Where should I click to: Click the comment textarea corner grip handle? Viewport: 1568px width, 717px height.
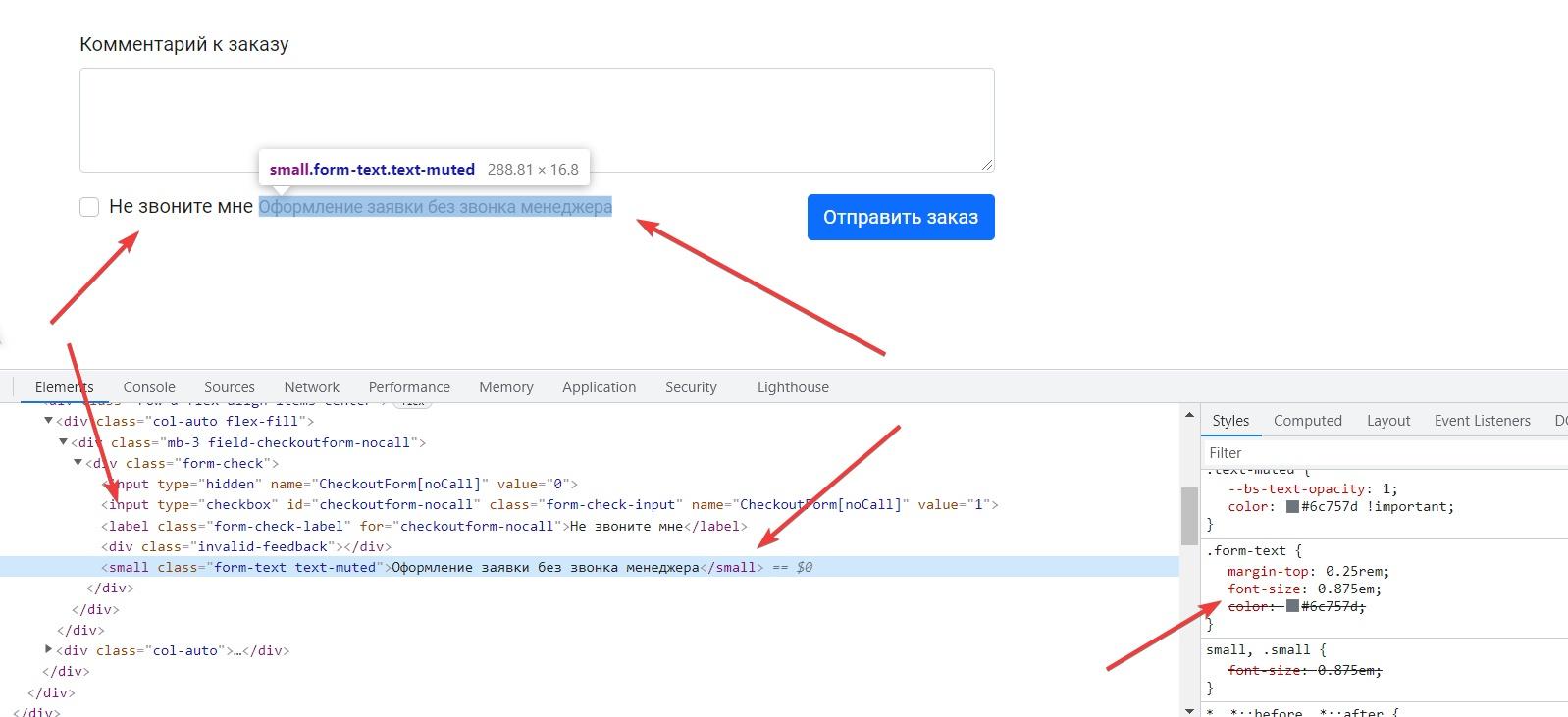pos(987,164)
